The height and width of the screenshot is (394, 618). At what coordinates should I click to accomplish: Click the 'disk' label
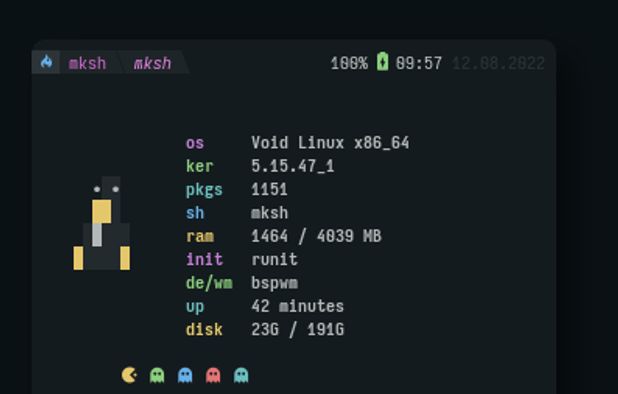coord(204,329)
